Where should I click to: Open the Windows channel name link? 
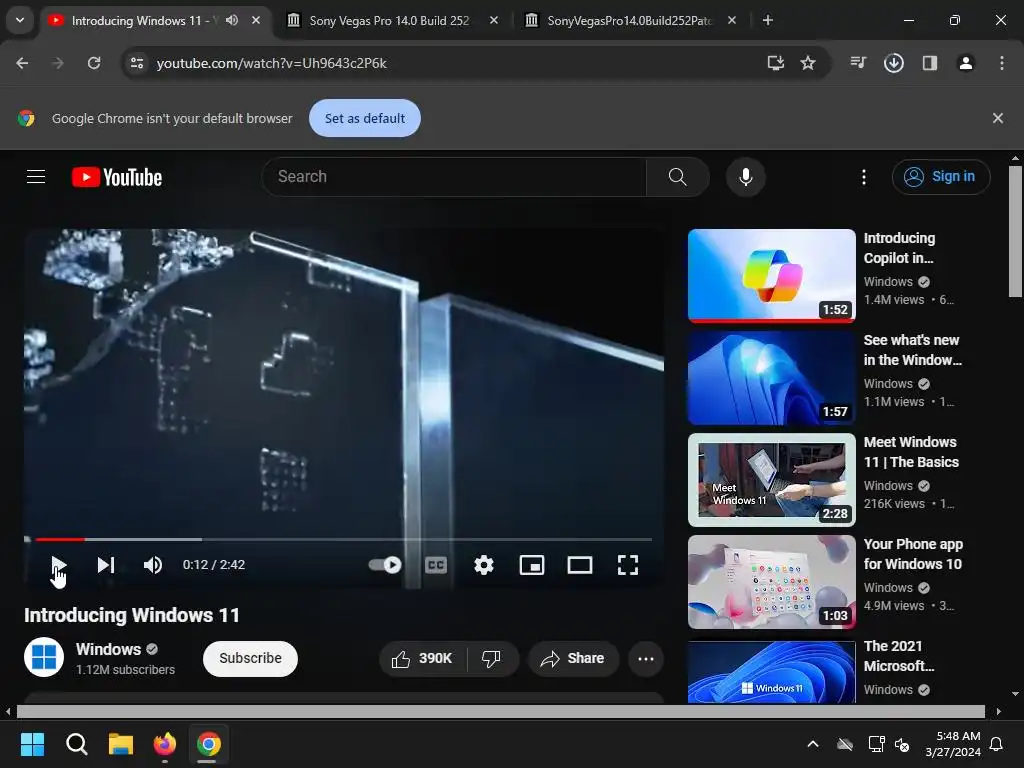108,649
